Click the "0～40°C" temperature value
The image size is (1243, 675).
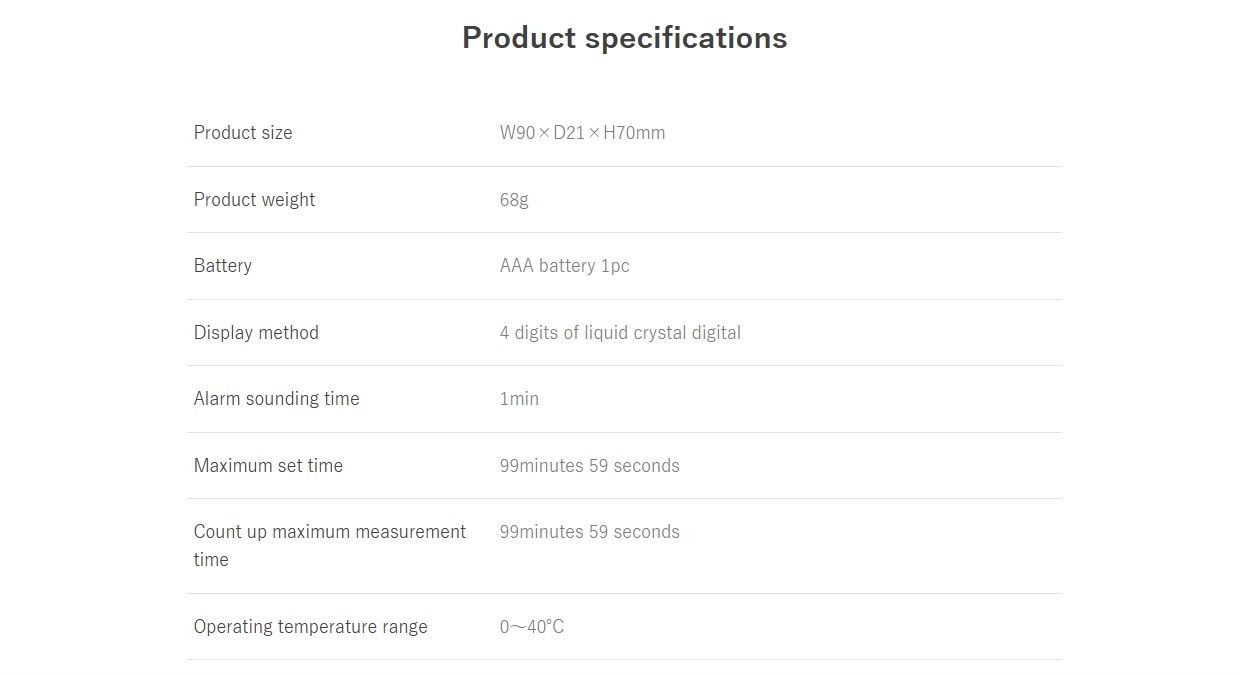(532, 627)
